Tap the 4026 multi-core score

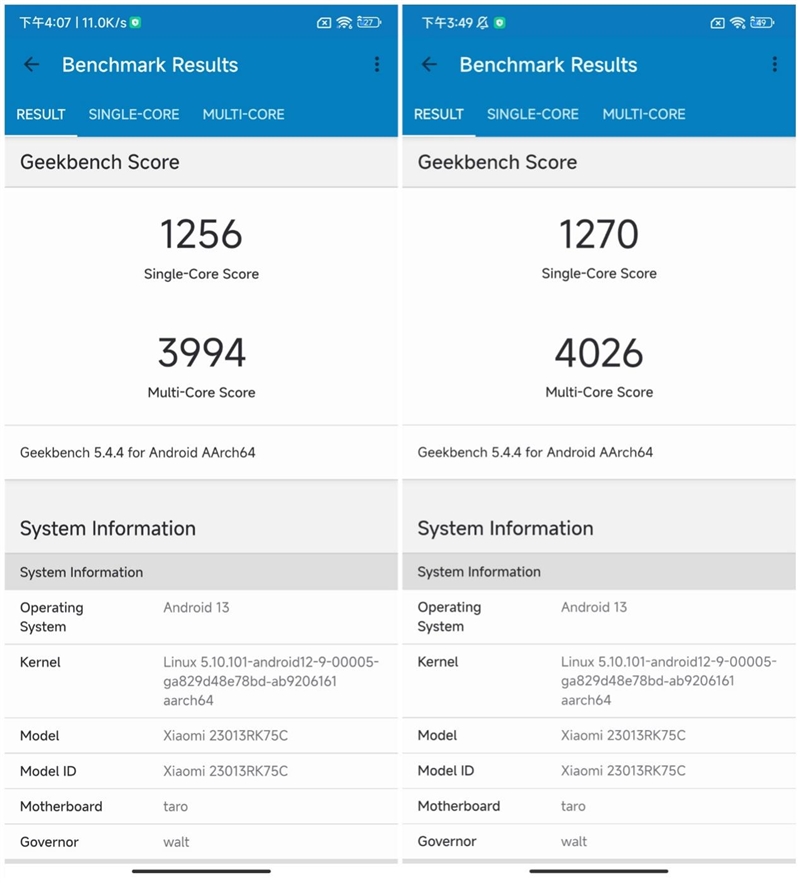(x=599, y=353)
